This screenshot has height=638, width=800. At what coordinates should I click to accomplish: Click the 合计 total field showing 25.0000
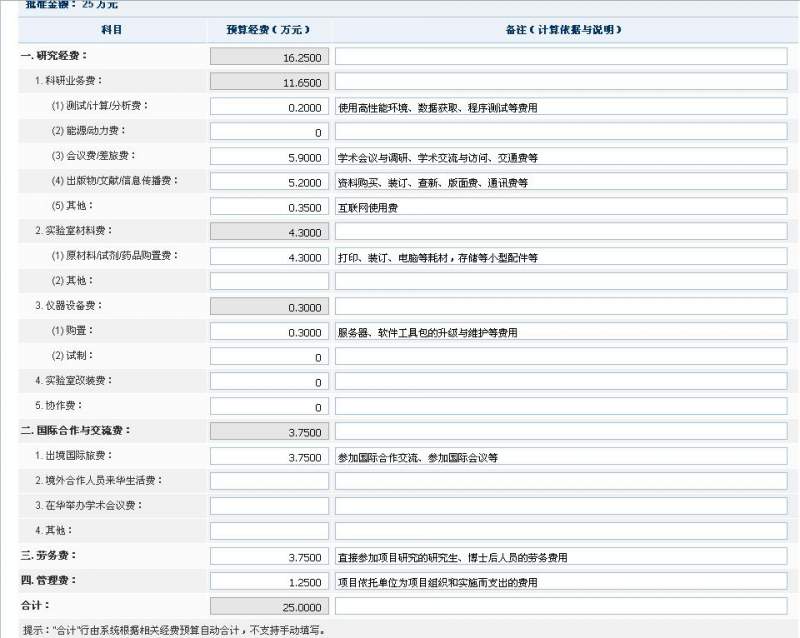coord(269,607)
